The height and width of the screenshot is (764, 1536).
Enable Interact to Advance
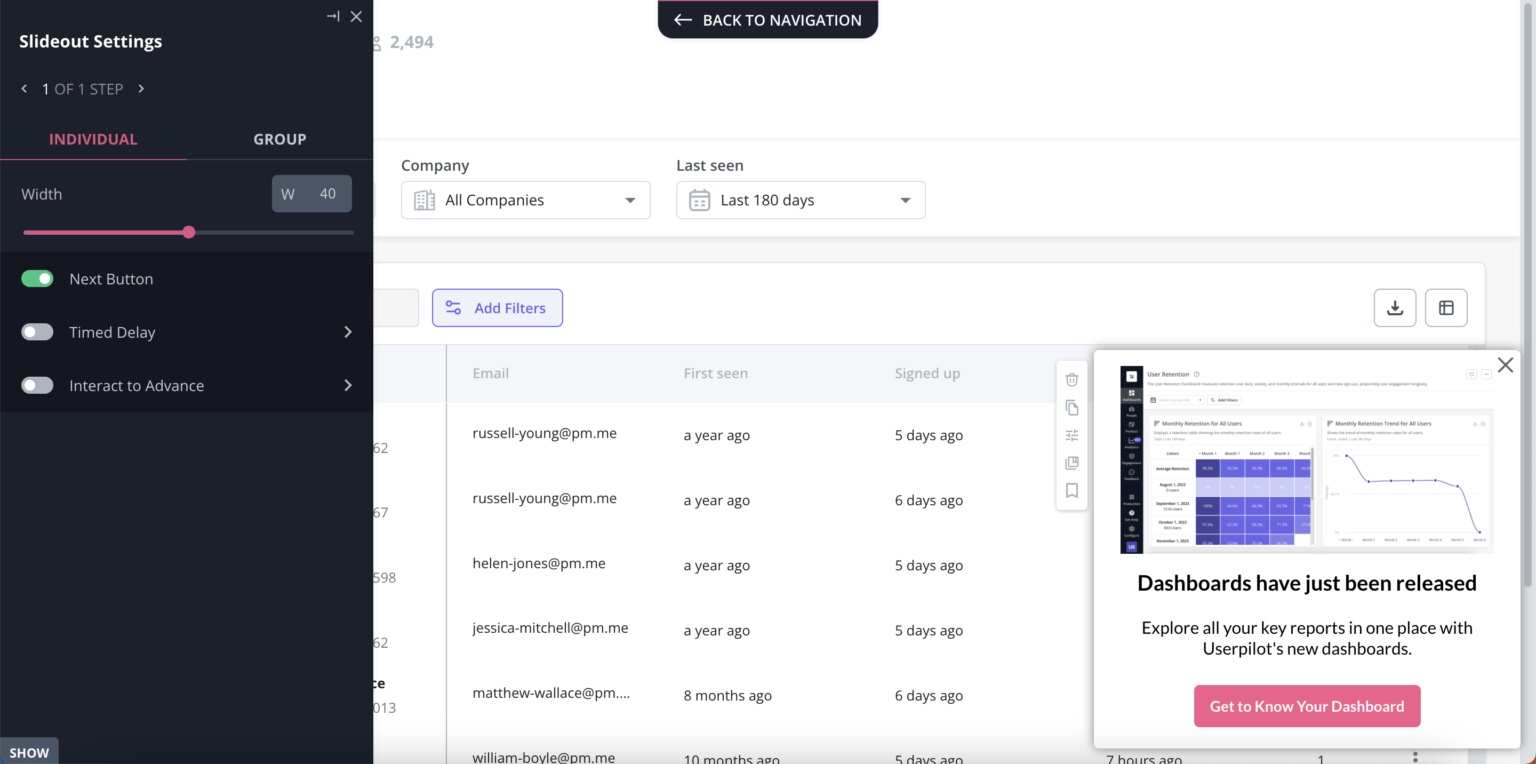[x=37, y=385]
